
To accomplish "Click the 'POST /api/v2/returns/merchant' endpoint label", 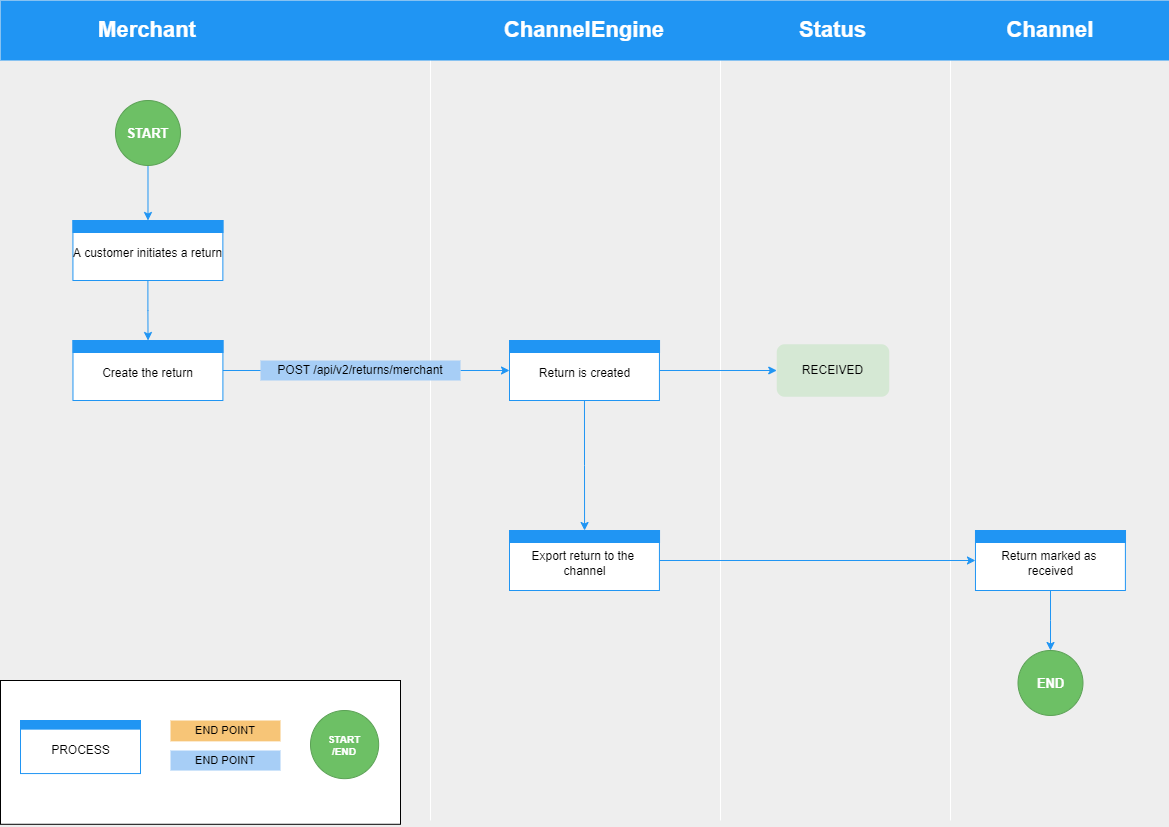I will pos(360,370).
